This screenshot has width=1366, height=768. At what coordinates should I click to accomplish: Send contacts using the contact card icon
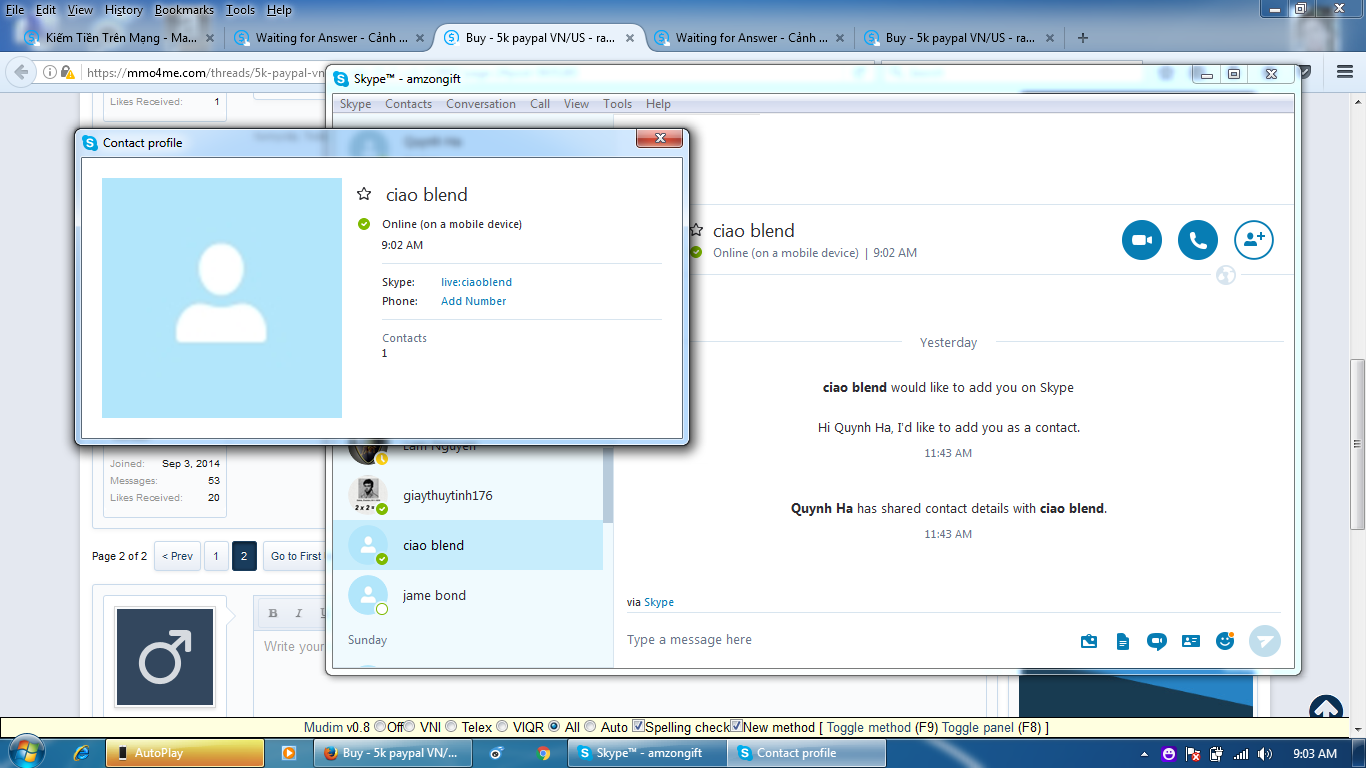point(1191,641)
